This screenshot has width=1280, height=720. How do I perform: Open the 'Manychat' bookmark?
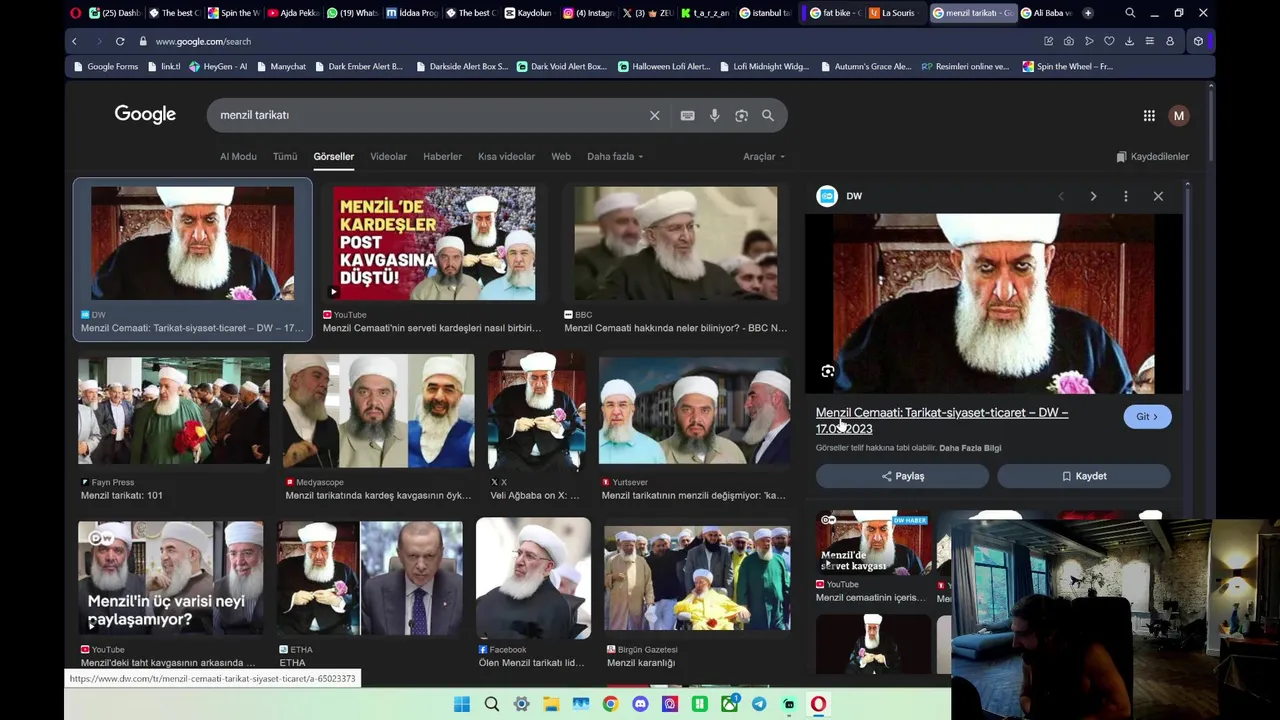click(281, 67)
